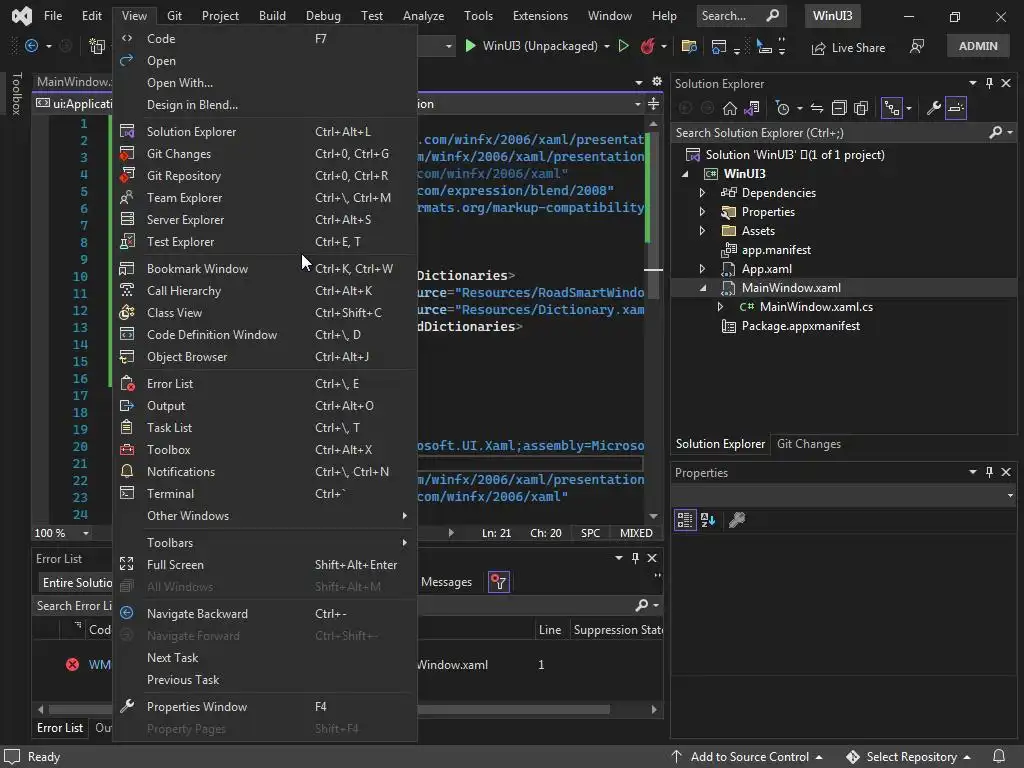
Task: Click Pending Changes Filter clock icon
Action: click(x=782, y=108)
